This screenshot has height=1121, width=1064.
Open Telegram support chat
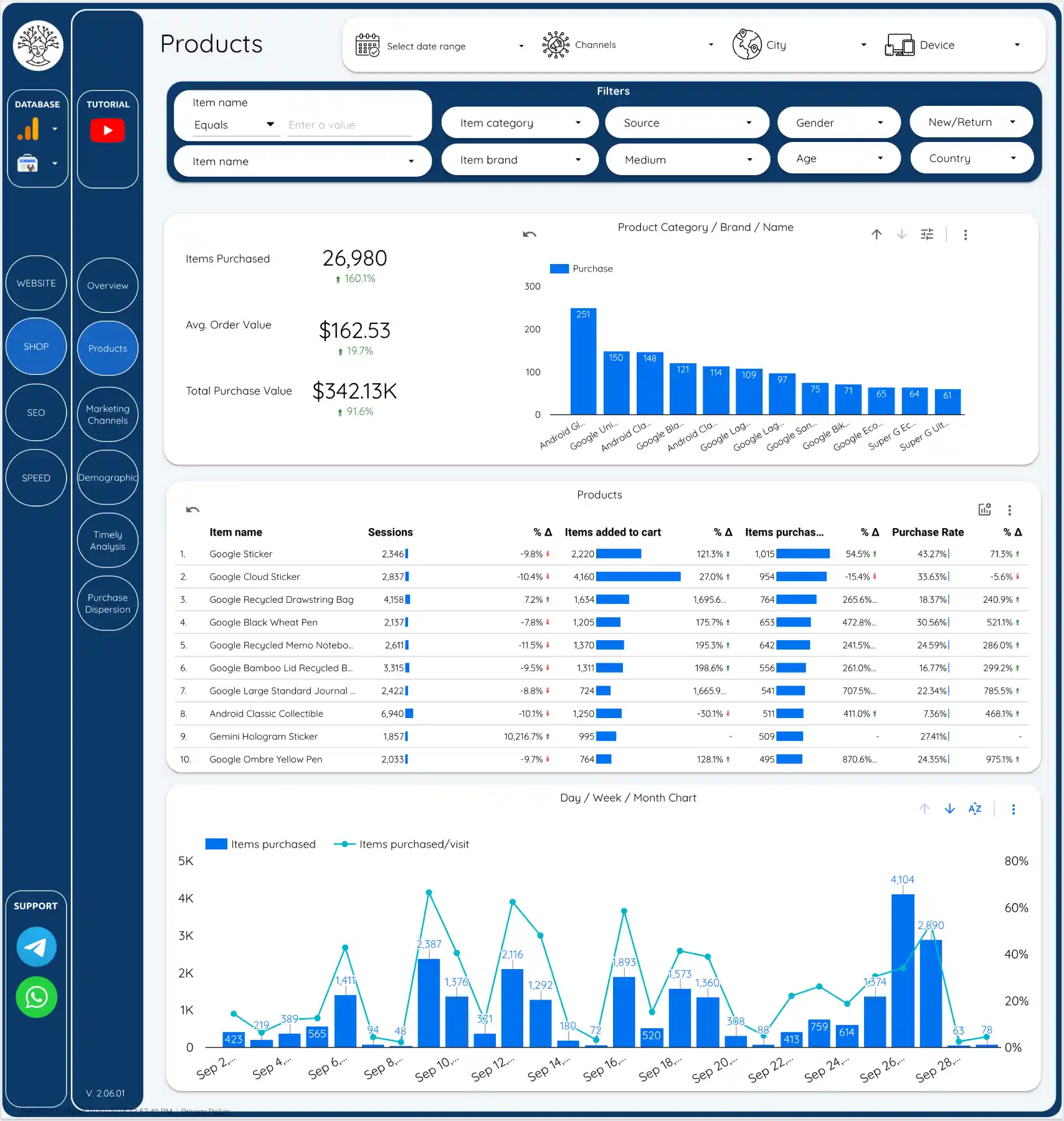click(x=36, y=947)
